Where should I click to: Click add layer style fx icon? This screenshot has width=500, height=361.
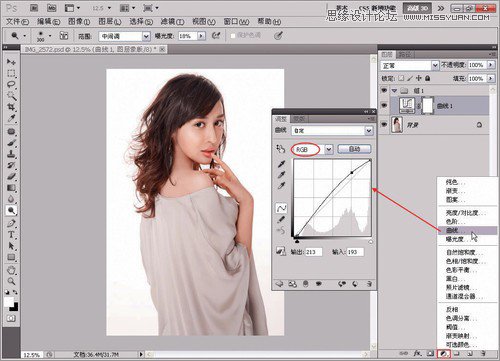click(x=417, y=353)
